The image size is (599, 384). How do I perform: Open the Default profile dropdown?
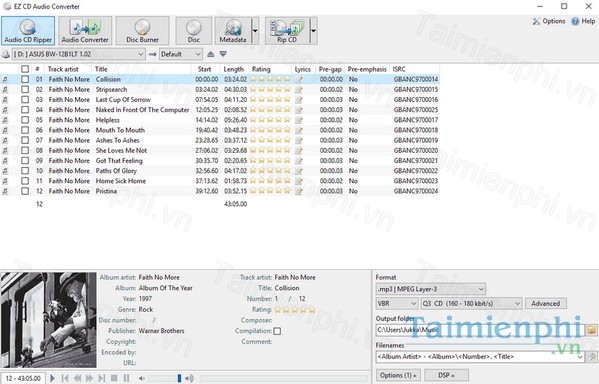(181, 54)
